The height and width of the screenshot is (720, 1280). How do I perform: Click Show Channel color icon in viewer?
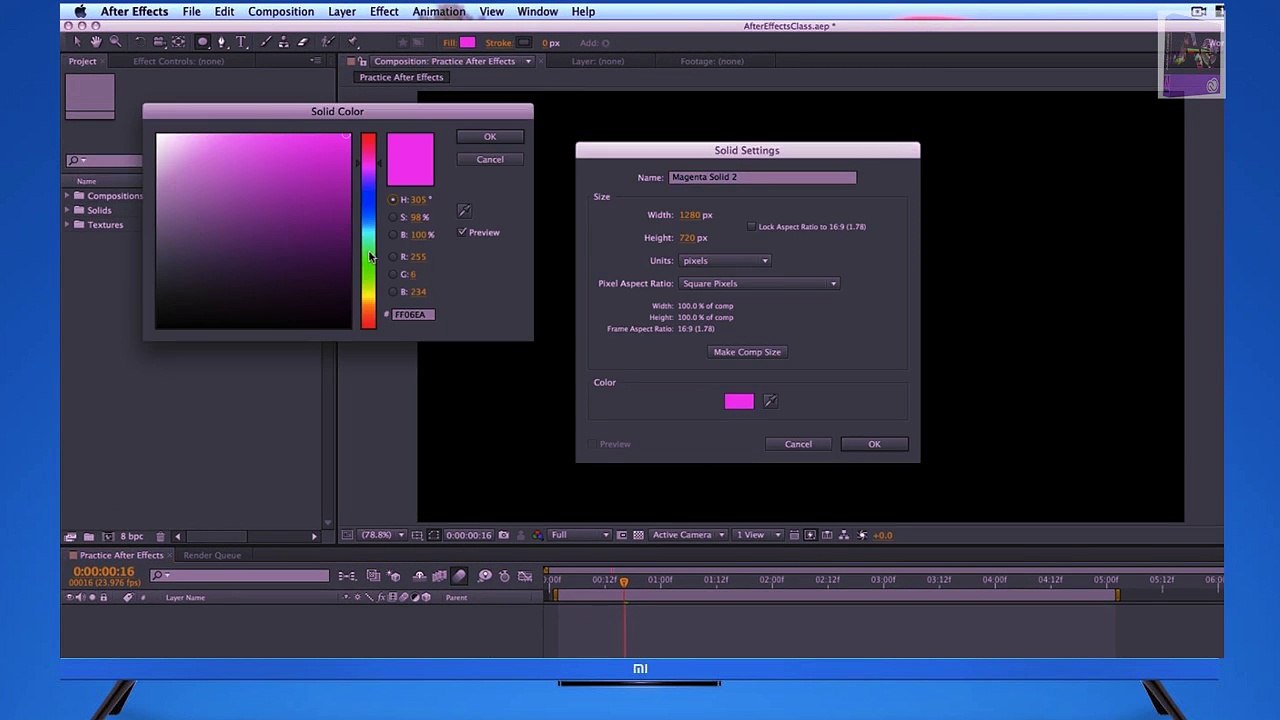coord(538,535)
